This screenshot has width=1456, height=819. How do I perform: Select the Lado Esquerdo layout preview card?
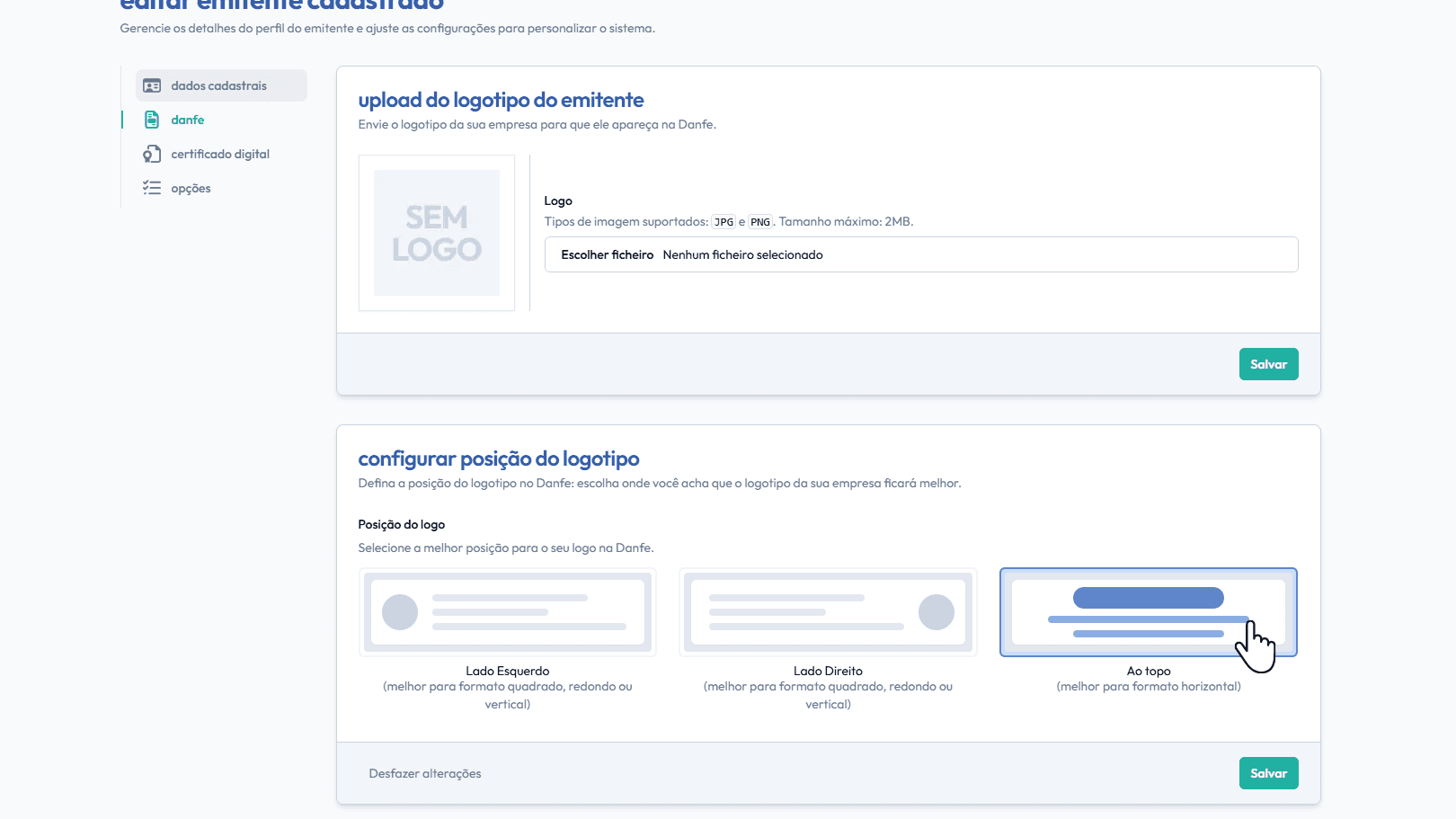(508, 612)
